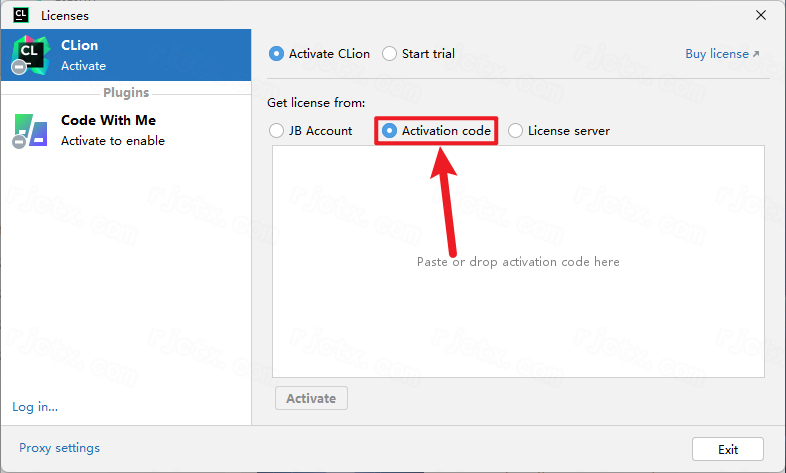Open Proxy settings
Screen dimensions: 786x473
(59, 447)
